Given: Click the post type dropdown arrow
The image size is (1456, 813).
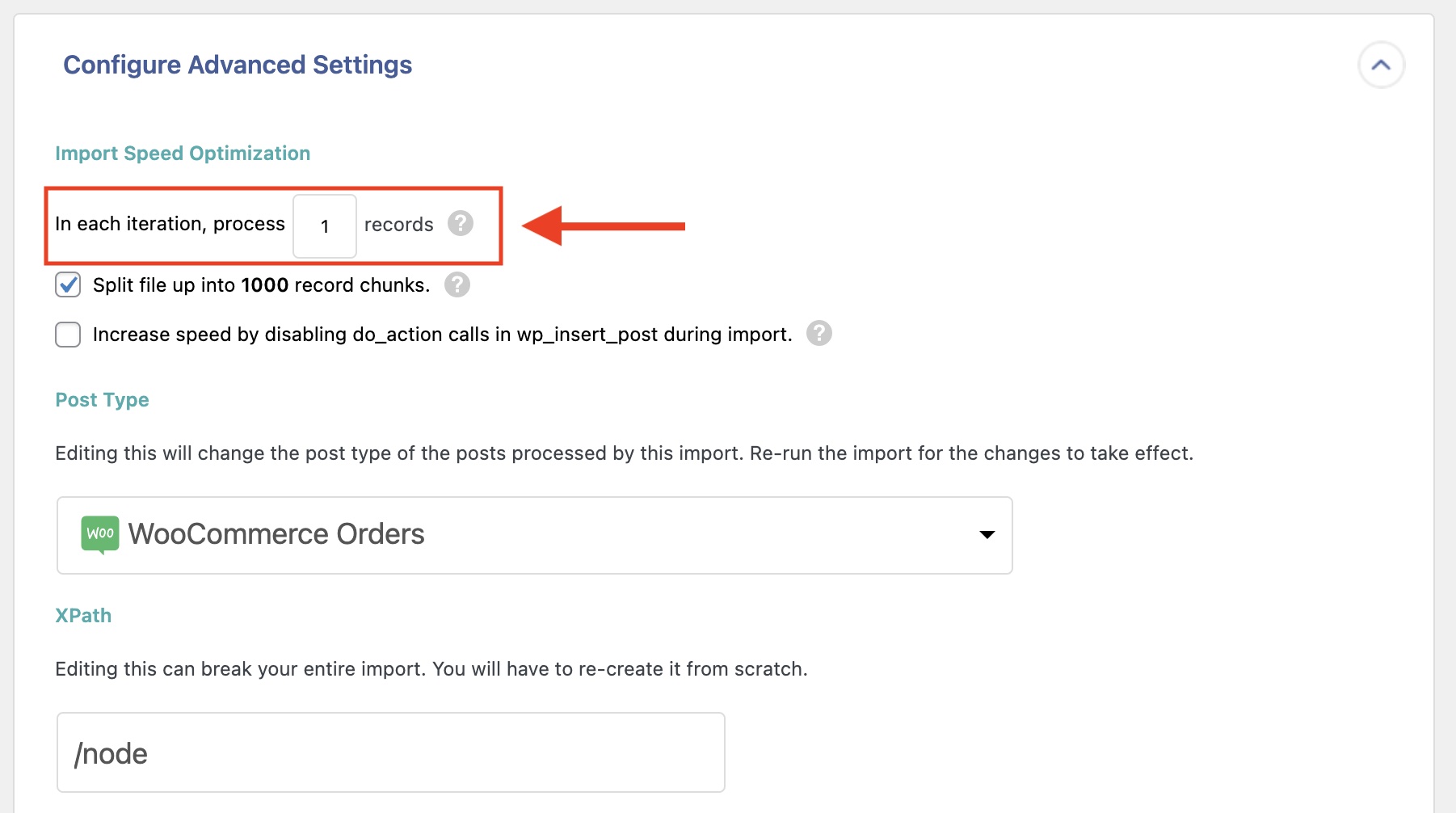Looking at the screenshot, I should click(987, 535).
